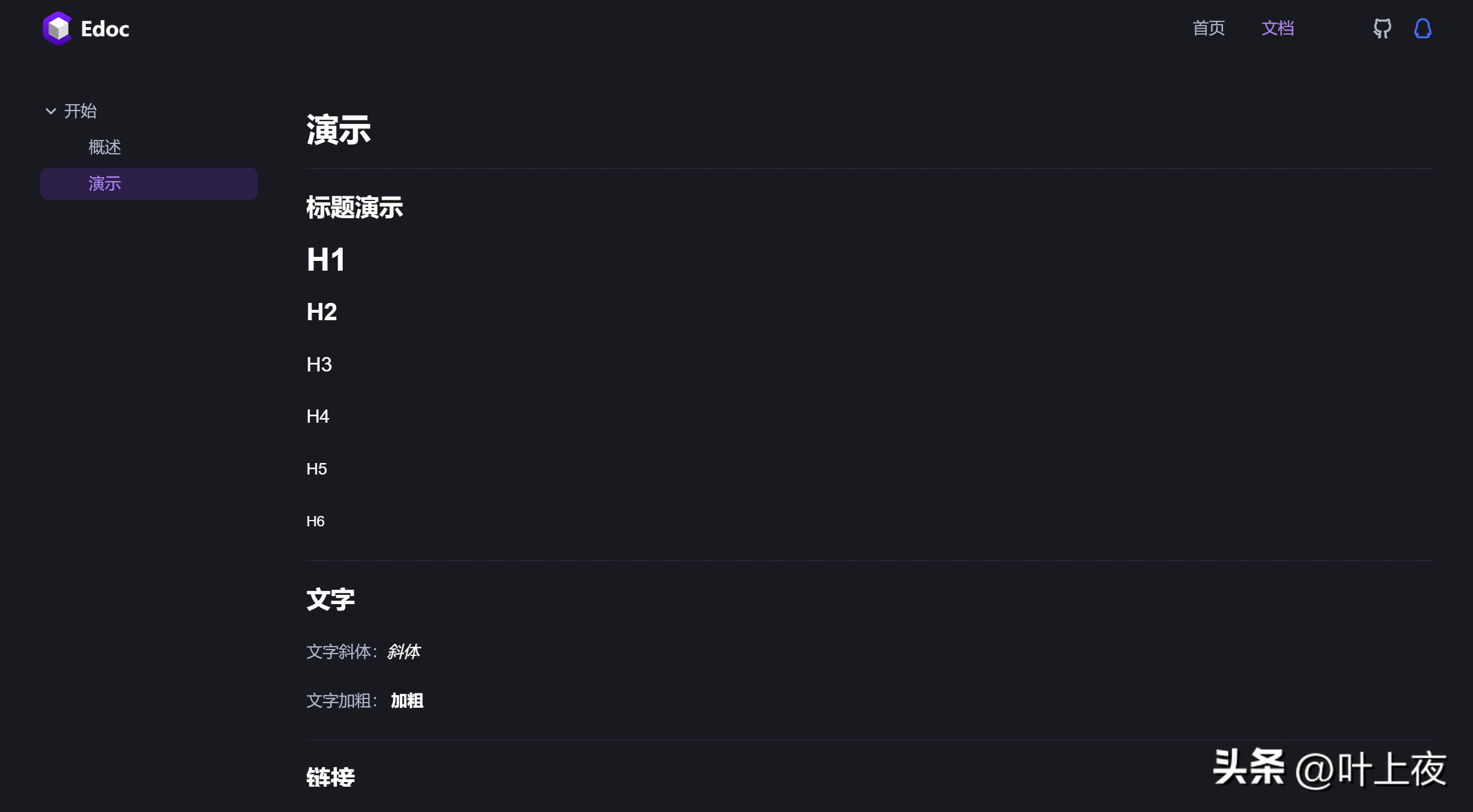Viewport: 1473px width, 812px height.
Task: Open the QQ penguin icon top right
Action: coord(1422,28)
